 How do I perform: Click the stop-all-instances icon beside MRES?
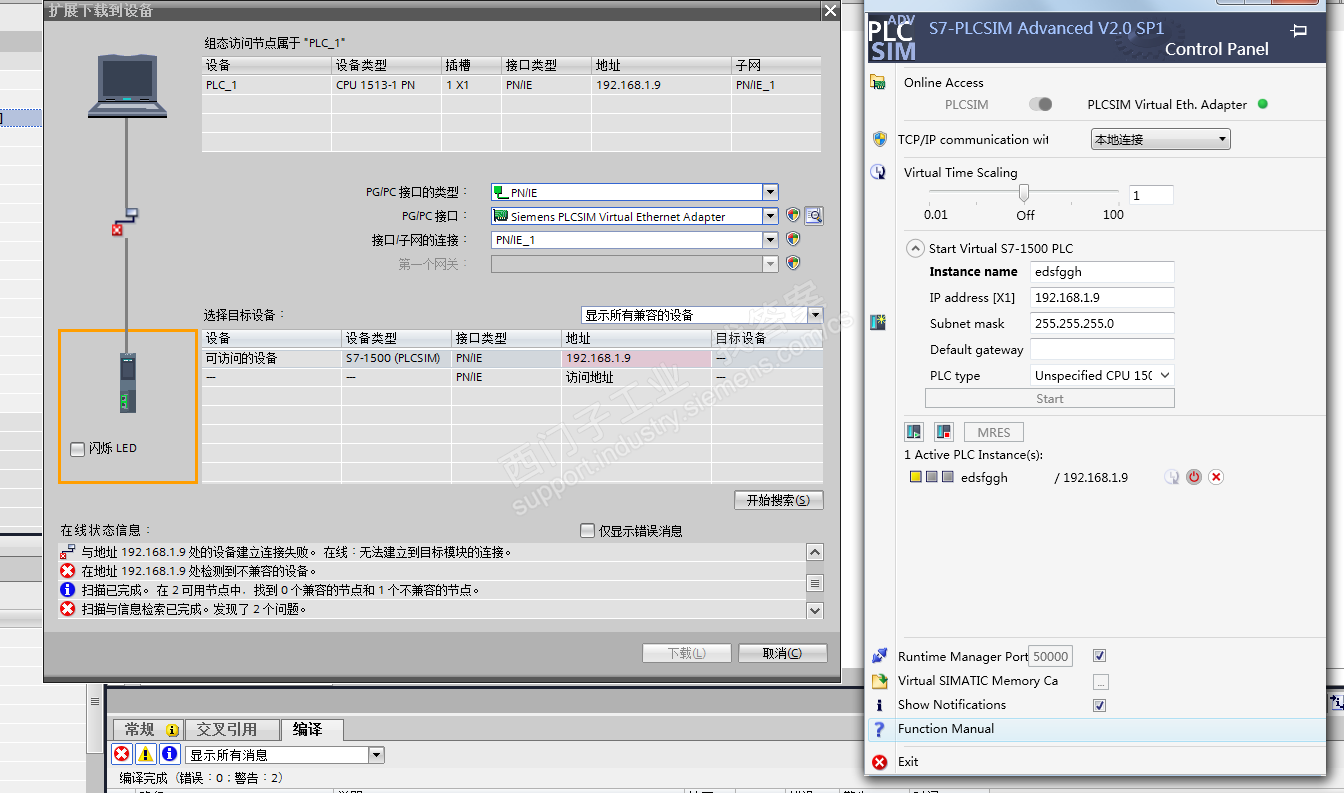pyautogui.click(x=943, y=432)
